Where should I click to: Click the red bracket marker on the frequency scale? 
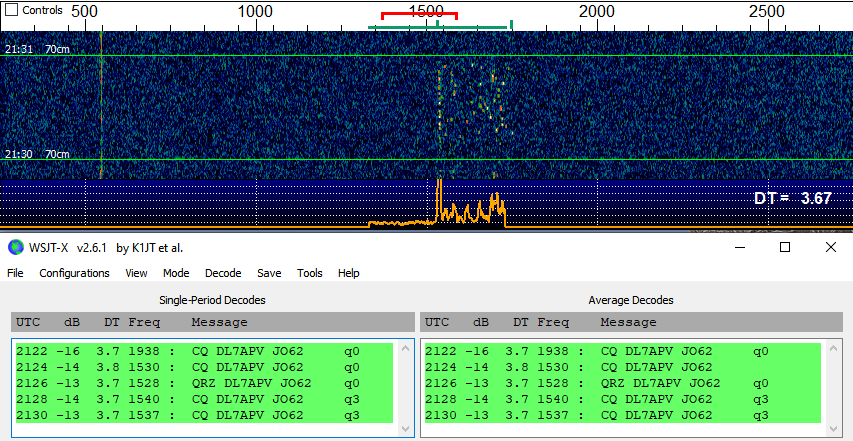[419, 15]
